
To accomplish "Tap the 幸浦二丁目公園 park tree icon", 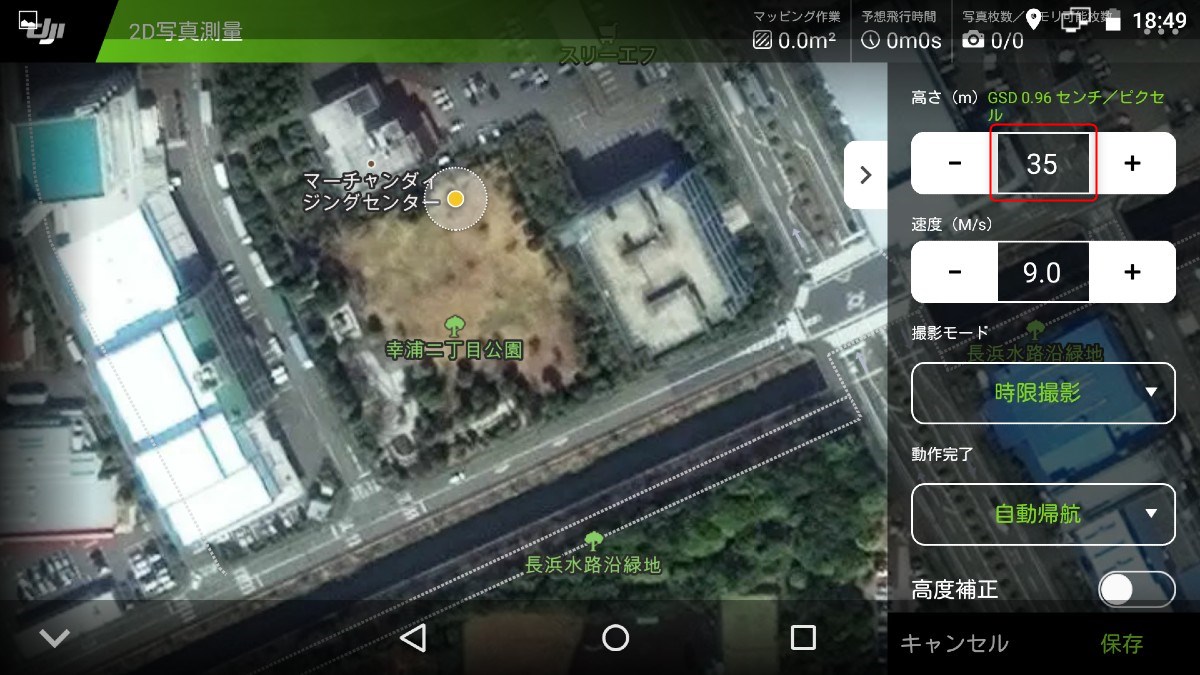I will [x=454, y=325].
